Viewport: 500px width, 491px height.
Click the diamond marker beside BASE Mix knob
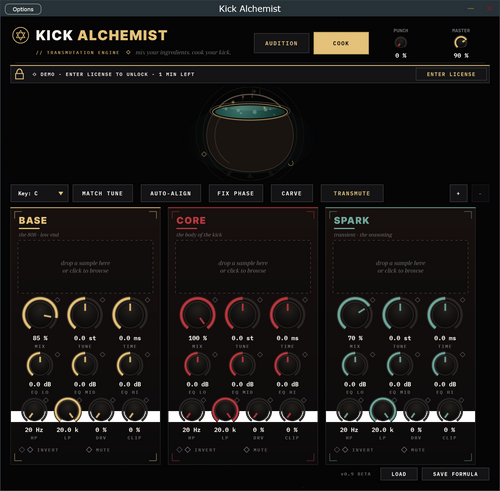[x=57, y=300]
